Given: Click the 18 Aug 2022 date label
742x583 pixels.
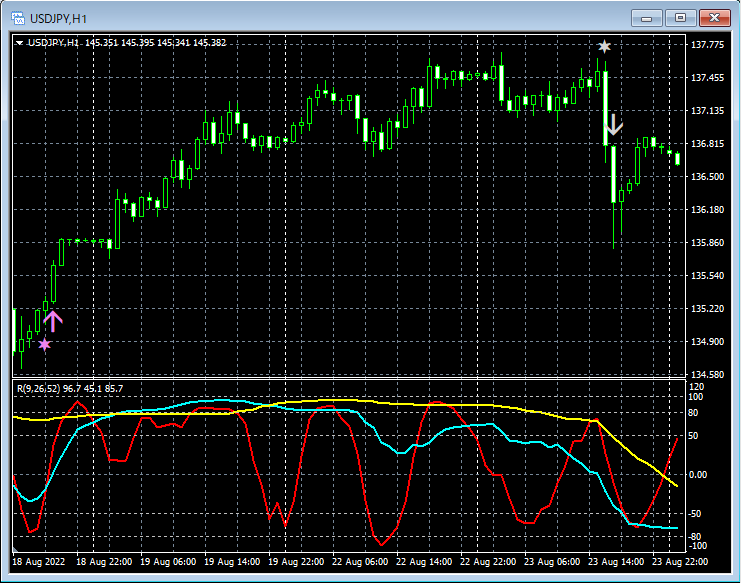Looking at the screenshot, I should (x=41, y=562).
